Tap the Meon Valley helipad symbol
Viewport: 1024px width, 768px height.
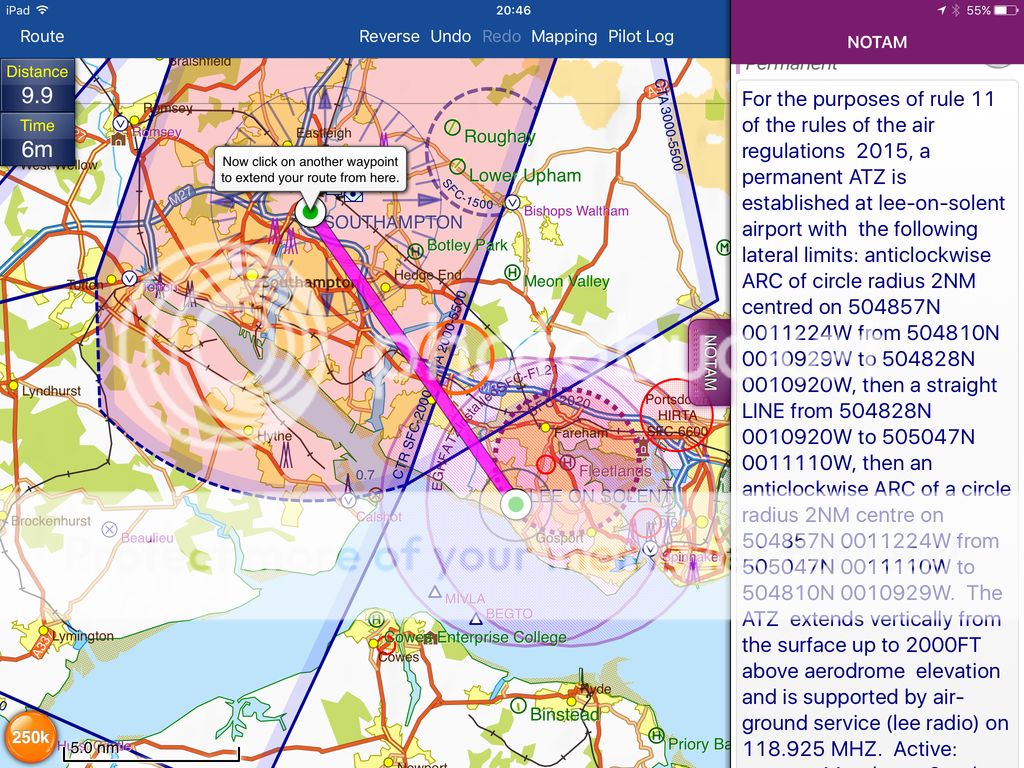click(512, 273)
